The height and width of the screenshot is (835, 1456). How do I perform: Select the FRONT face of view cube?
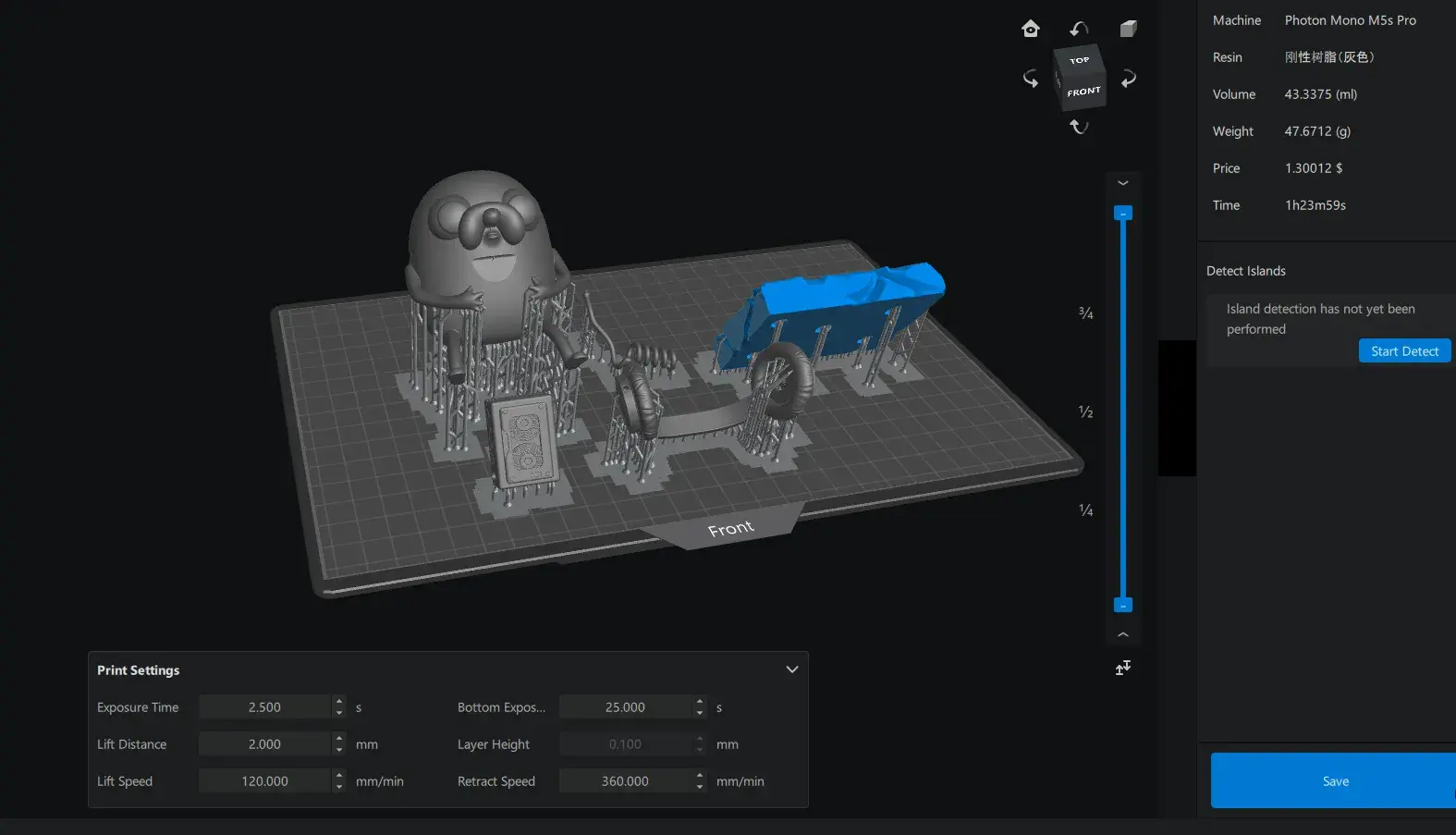pyautogui.click(x=1083, y=92)
